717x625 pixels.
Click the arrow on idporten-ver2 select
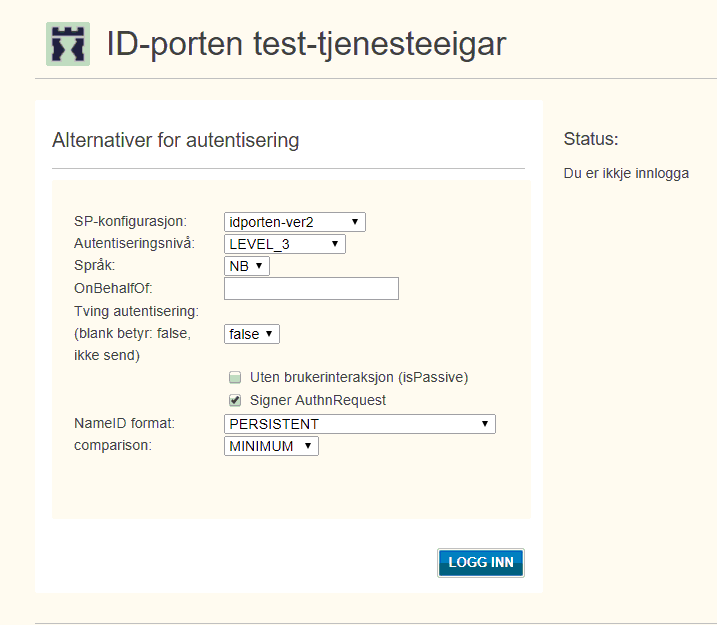tap(355, 222)
